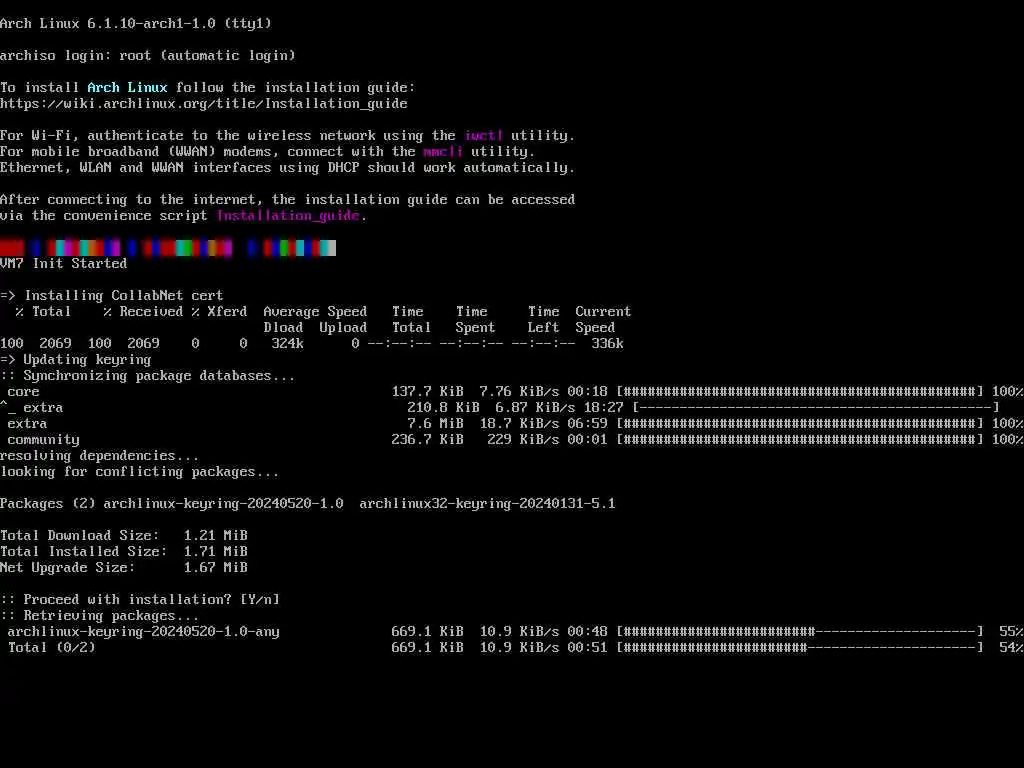Click the 'Arch Linux 6.1.10-arch1-1.0 (tty1)' header
The width and height of the screenshot is (1024, 768).
(136, 24)
